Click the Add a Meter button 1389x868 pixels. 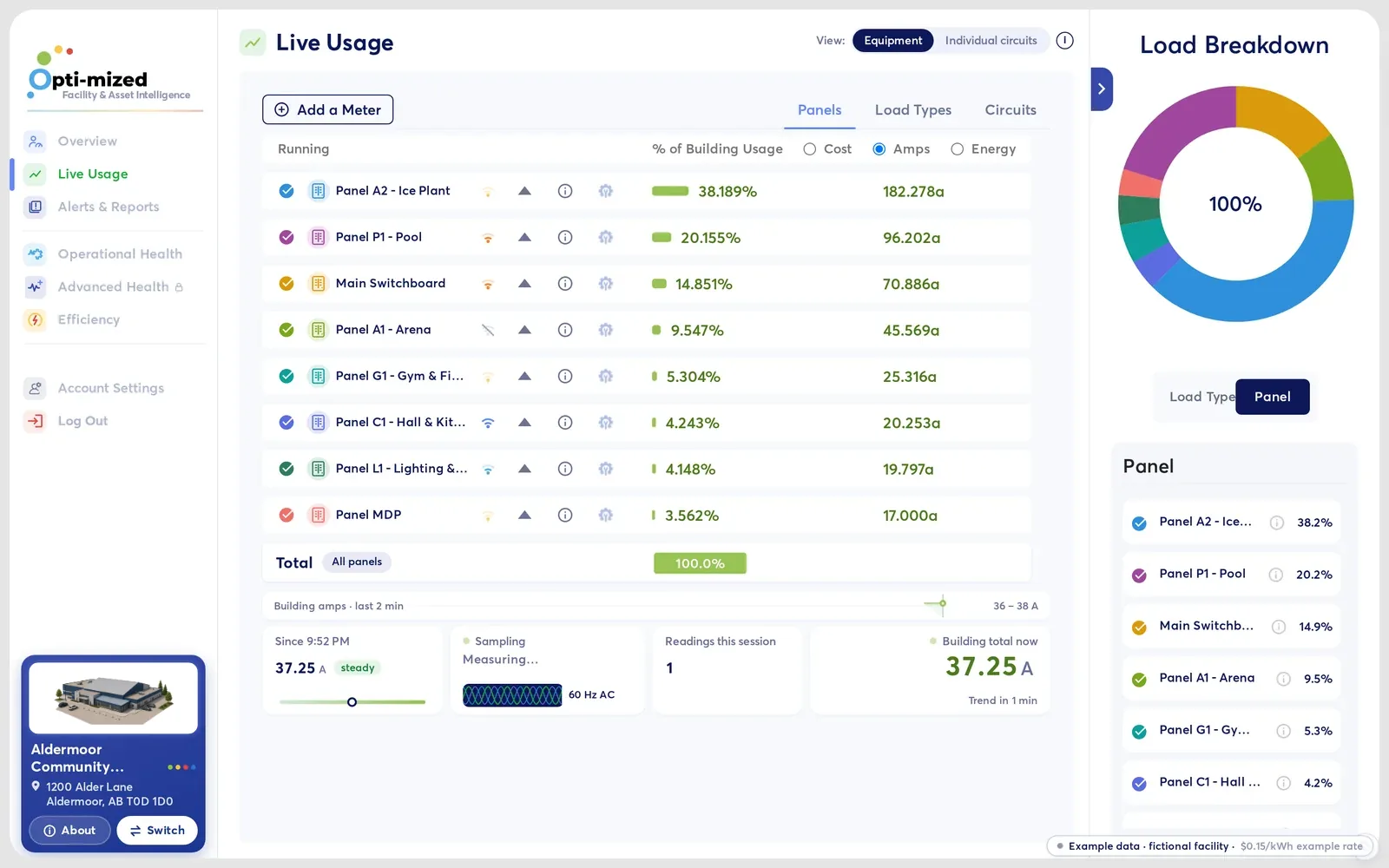coord(328,109)
